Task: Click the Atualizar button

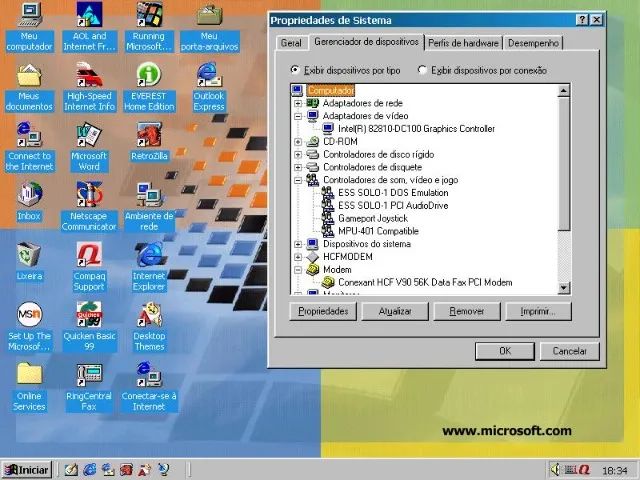Action: pos(395,311)
